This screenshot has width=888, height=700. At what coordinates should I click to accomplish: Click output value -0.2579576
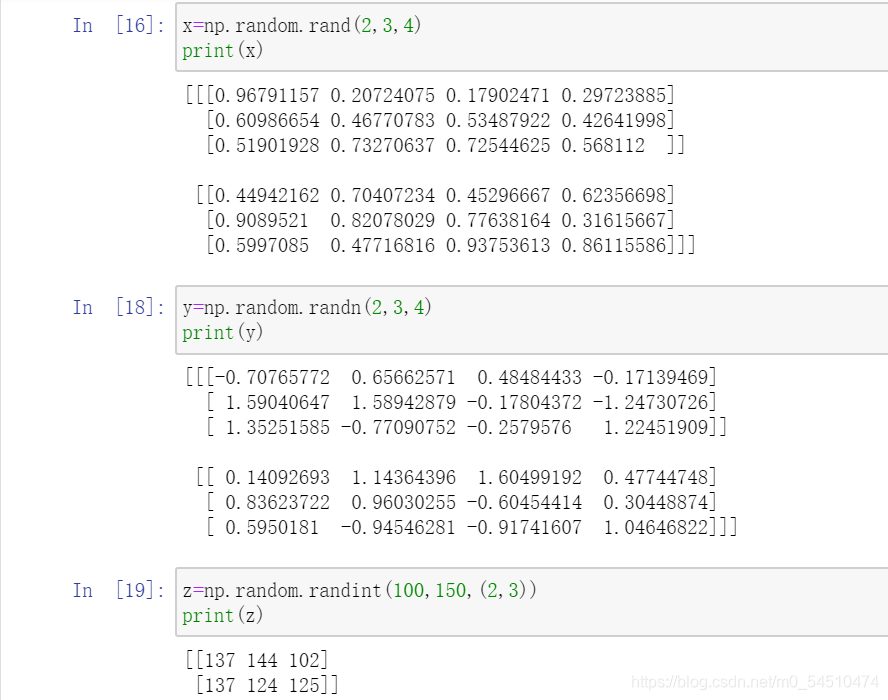pos(519,428)
